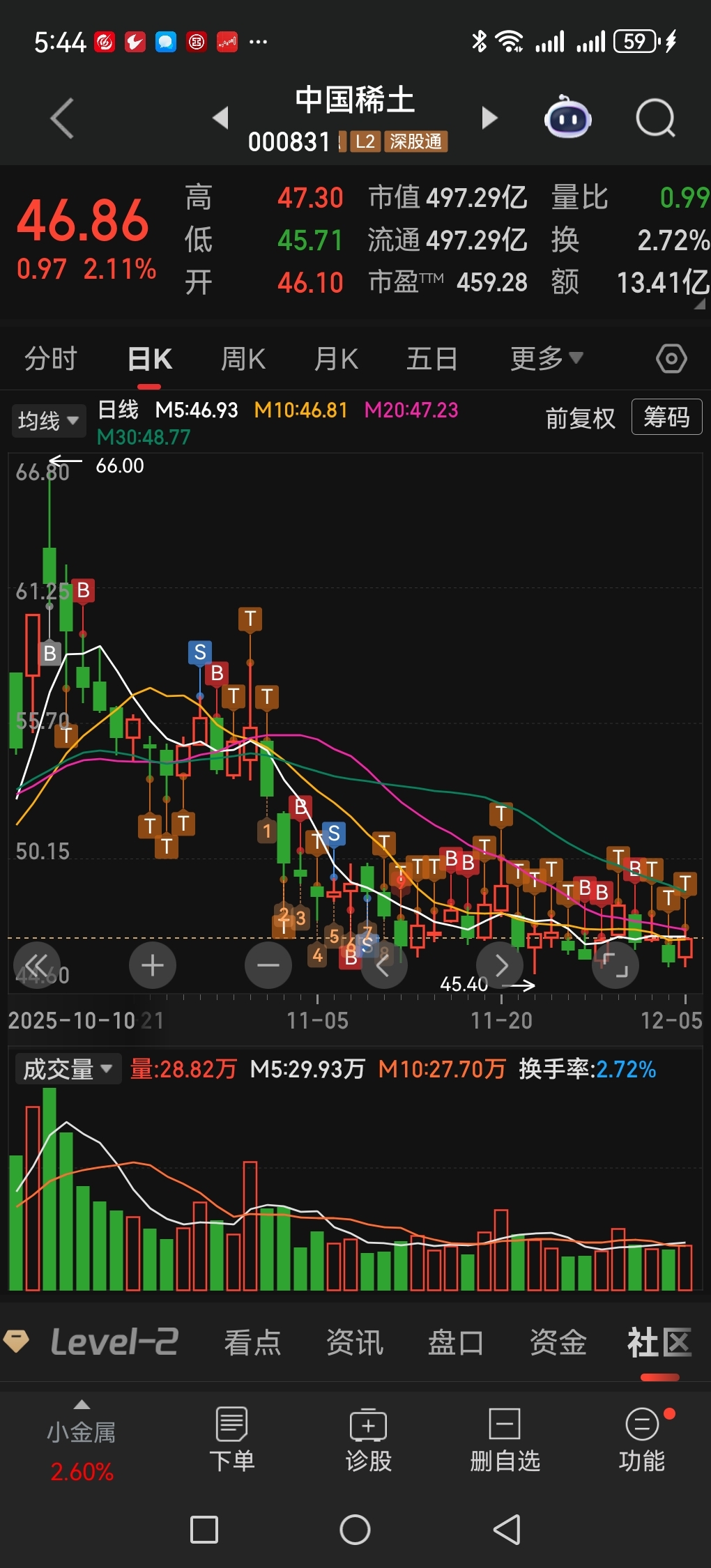Image resolution: width=711 pixels, height=1568 pixels.
Task: Open chart settings hexagon icon
Action: 671,359
